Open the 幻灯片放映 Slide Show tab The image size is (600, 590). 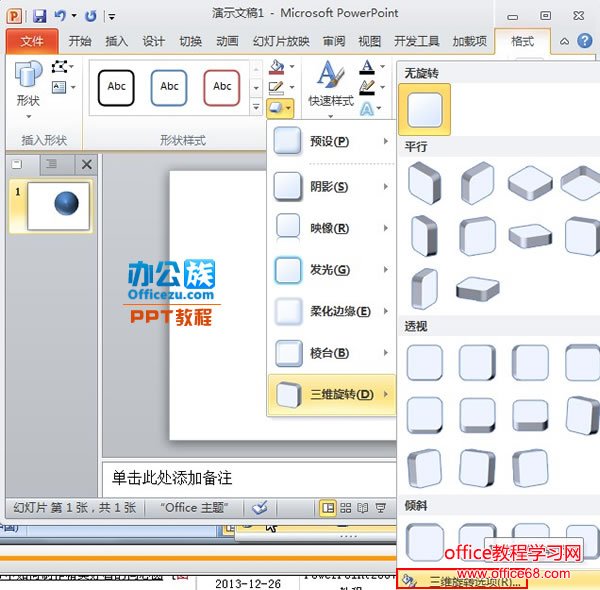pos(281,41)
